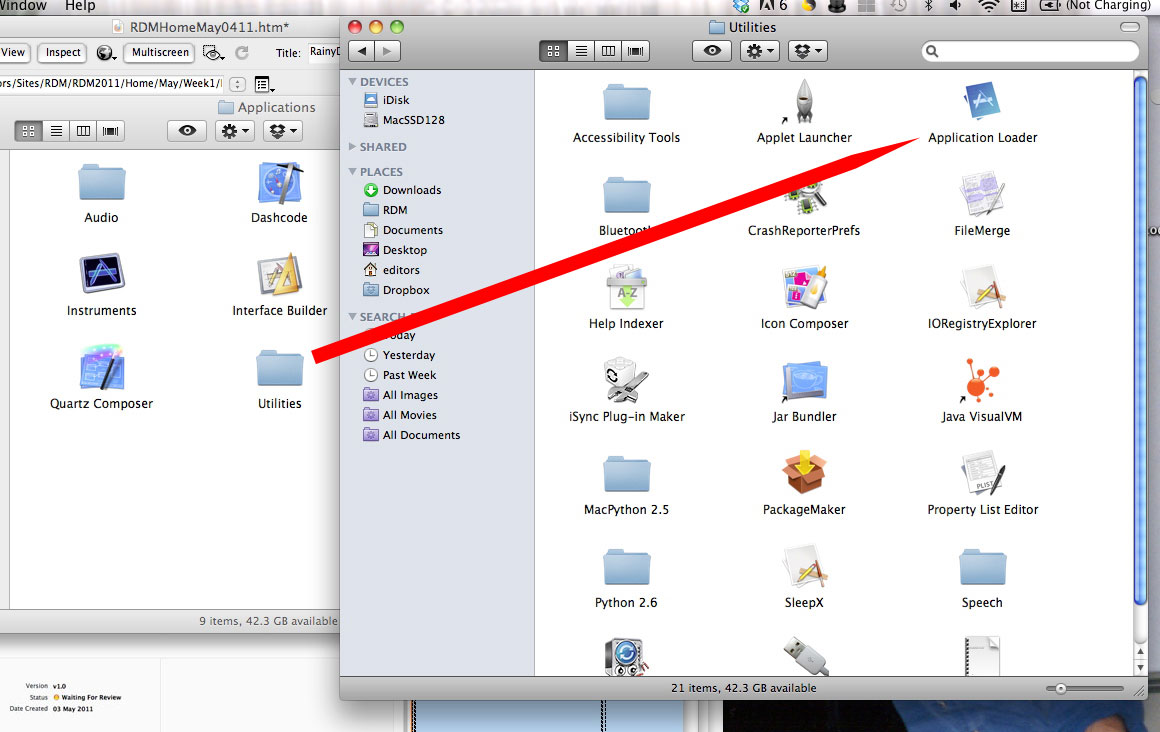Screen dimensions: 1160x732
Task: Launch IORegistryExplorer
Action: point(982,288)
